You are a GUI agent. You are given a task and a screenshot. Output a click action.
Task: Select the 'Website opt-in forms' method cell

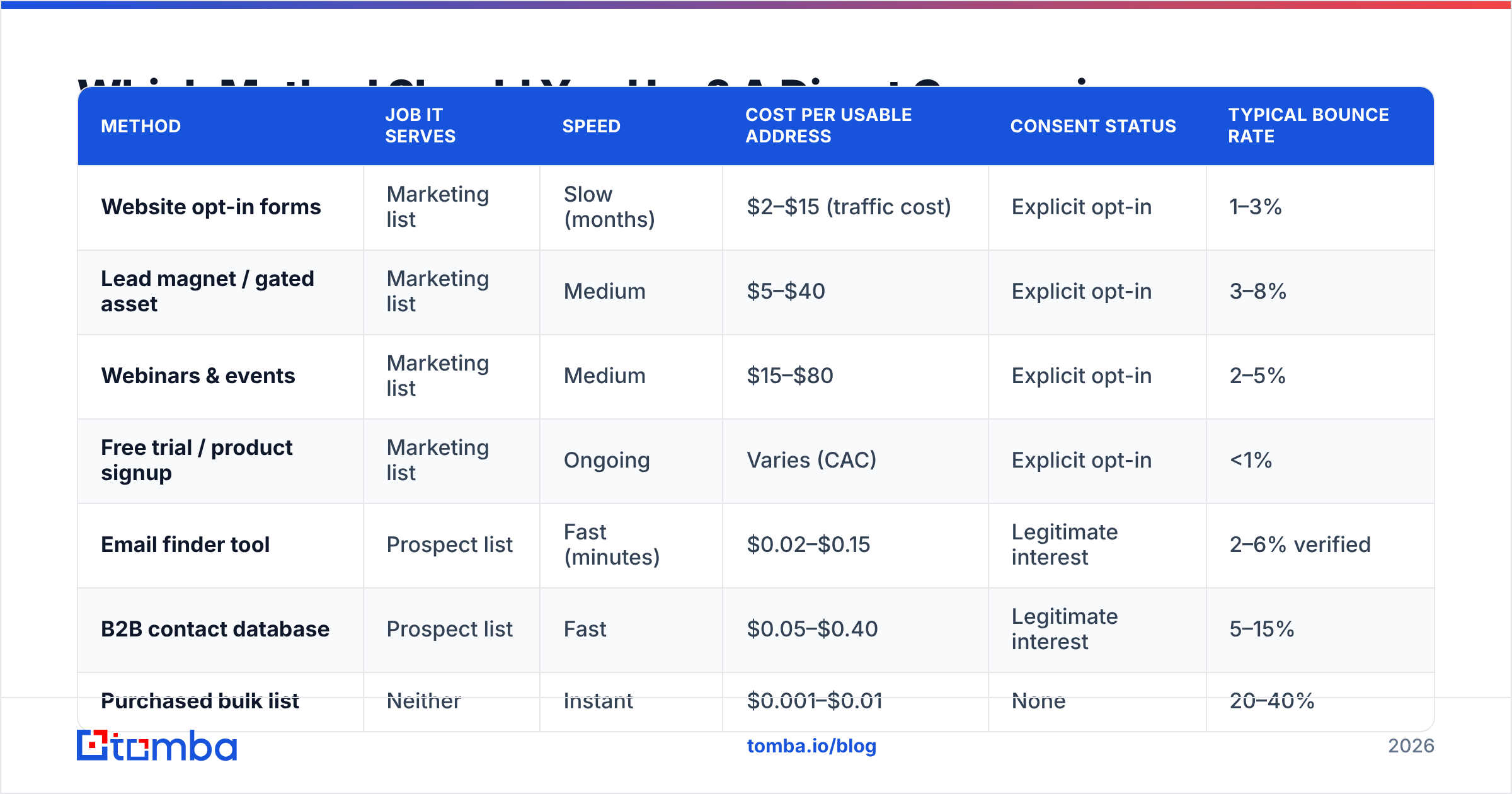pyautogui.click(x=220, y=207)
